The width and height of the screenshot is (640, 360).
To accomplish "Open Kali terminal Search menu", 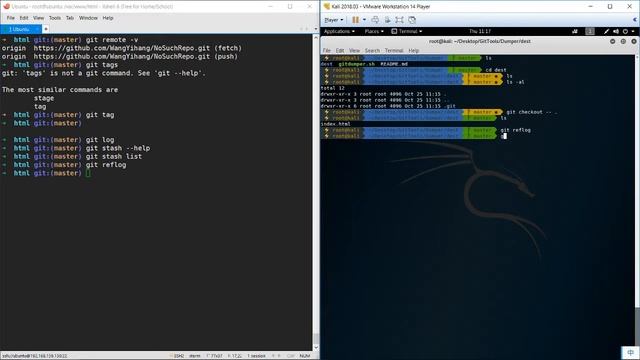I will pos(372,51).
